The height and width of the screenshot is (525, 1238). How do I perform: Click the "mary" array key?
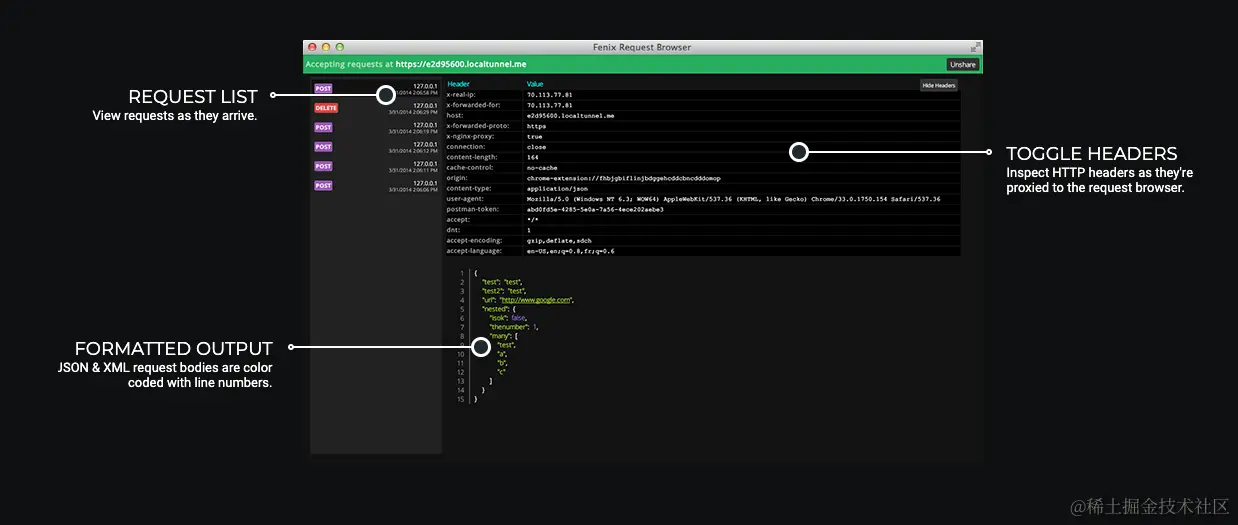pos(500,336)
